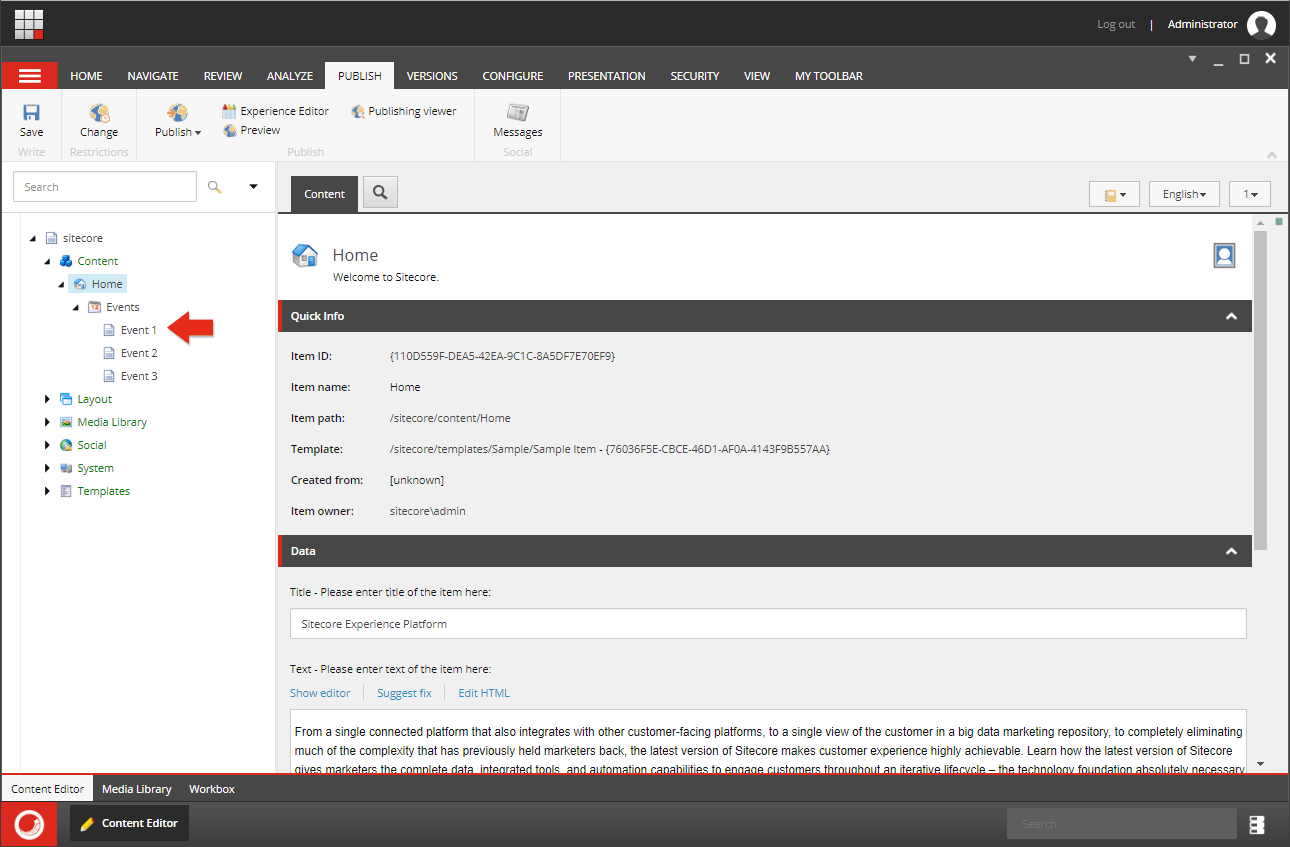This screenshot has width=1290, height=847.
Task: Switch to the PRESENTATION ribbon tab
Action: (x=607, y=76)
